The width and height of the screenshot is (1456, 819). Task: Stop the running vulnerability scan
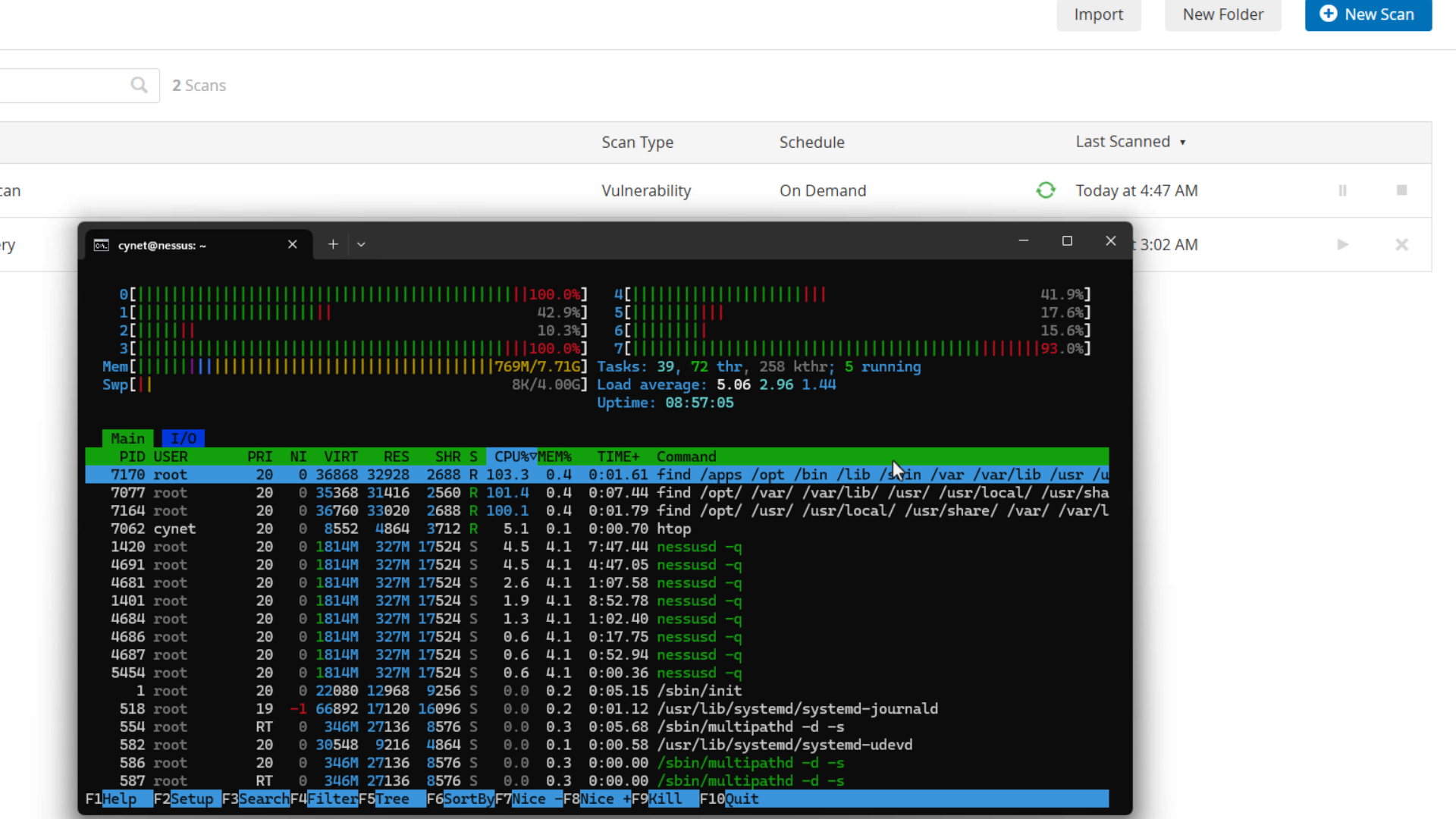click(x=1401, y=190)
